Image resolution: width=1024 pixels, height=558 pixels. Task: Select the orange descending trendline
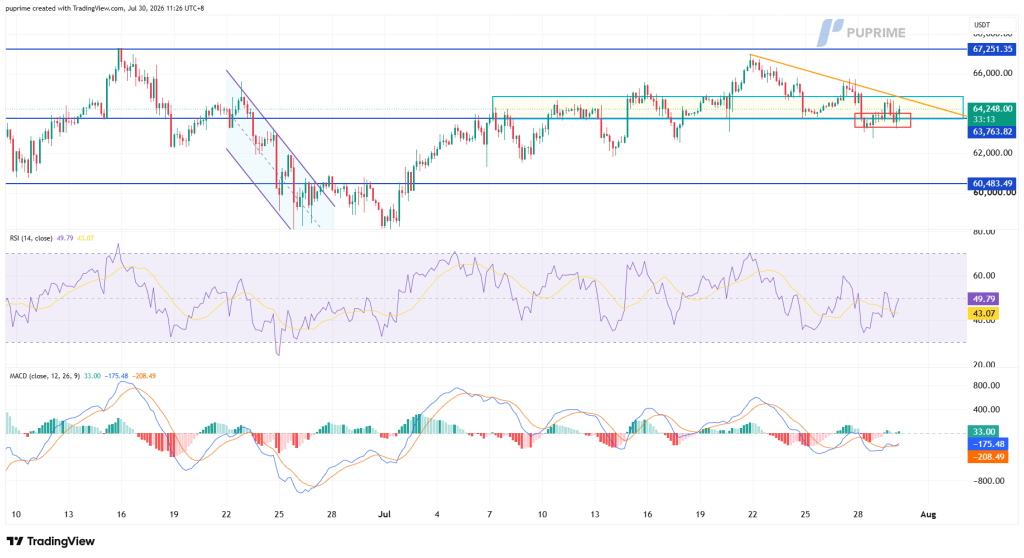click(x=857, y=86)
